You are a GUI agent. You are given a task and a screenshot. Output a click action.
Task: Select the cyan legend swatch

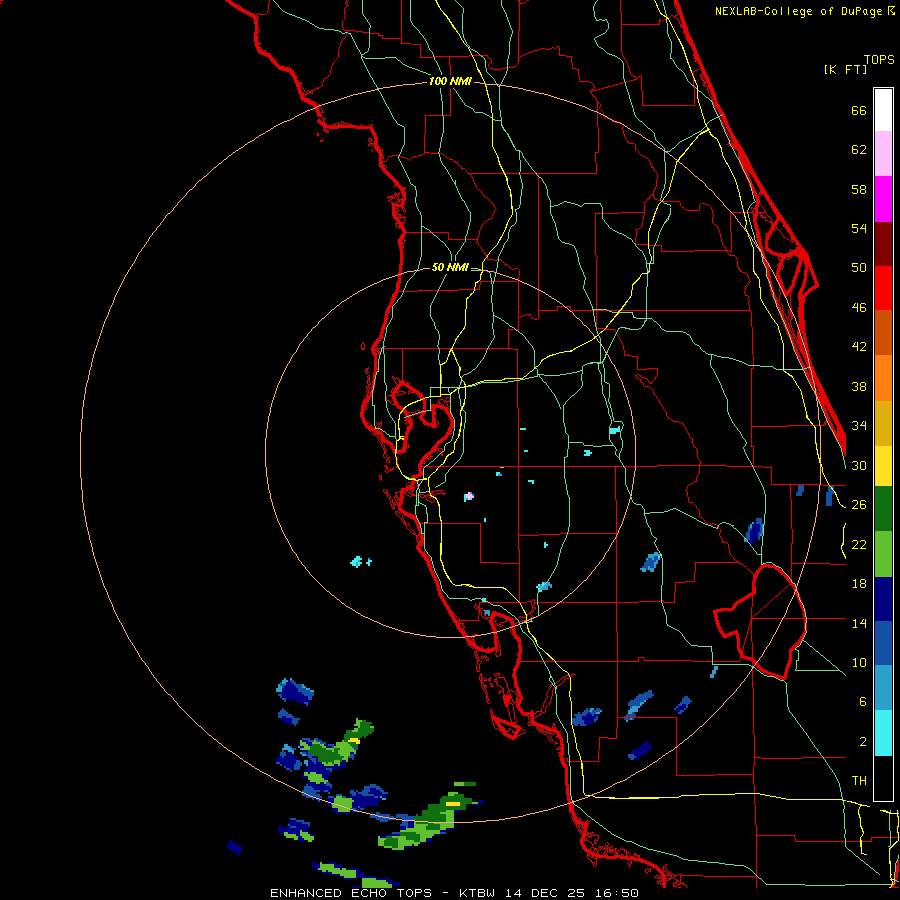pyautogui.click(x=883, y=733)
